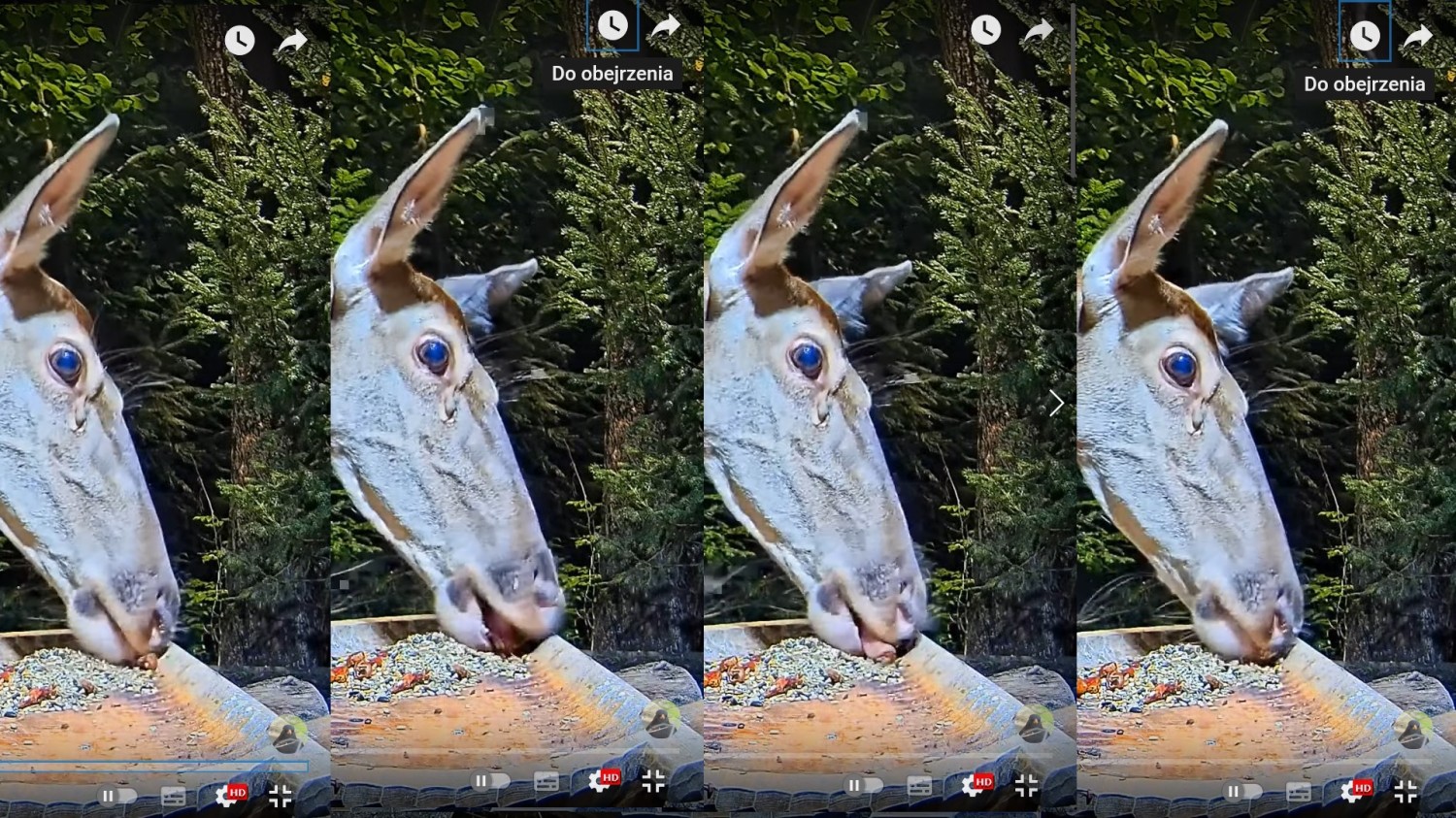Screen dimensions: 1456x818
Task: Click highlighted Watch later clock in second panel
Action: pyautogui.click(x=612, y=25)
